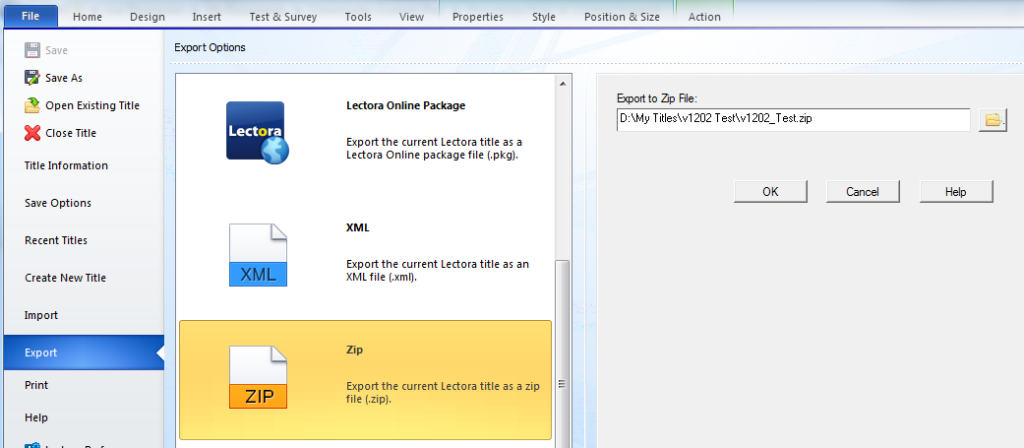This screenshot has width=1024, height=448.
Task: Switch to the Home ribbon tab
Action: [88, 17]
